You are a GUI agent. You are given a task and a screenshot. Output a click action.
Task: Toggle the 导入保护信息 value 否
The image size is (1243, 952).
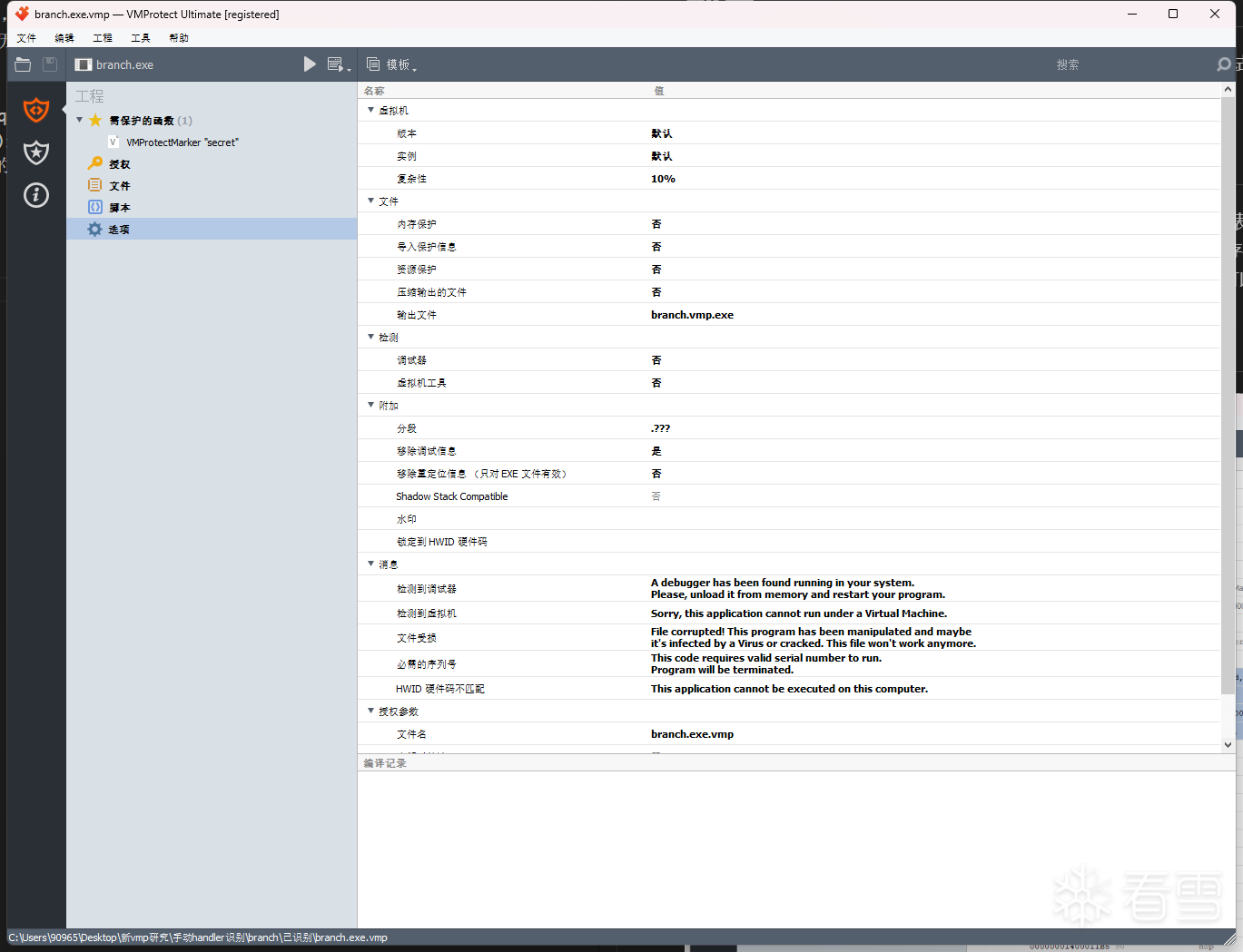(x=656, y=247)
